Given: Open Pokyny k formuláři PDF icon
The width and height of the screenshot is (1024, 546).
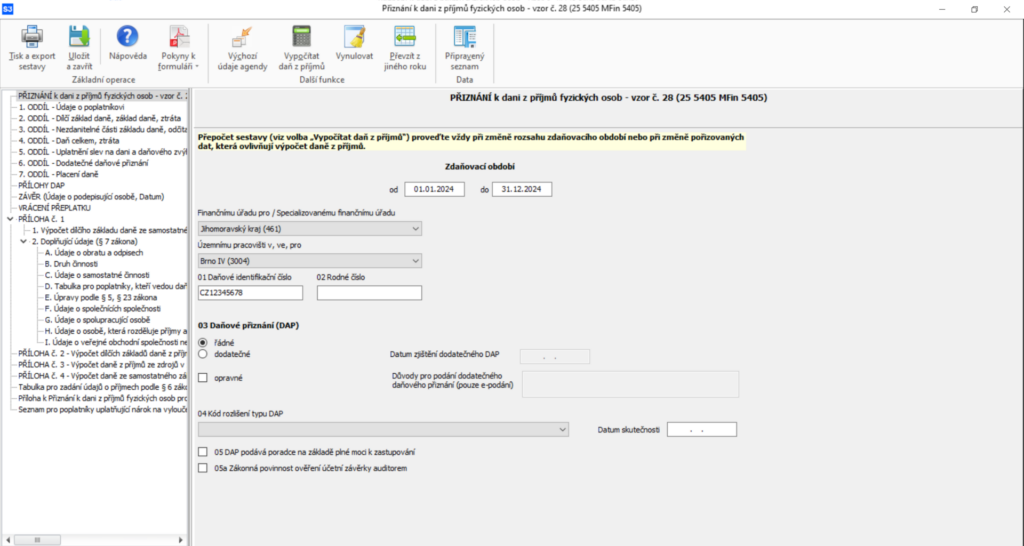Looking at the screenshot, I should (179, 39).
